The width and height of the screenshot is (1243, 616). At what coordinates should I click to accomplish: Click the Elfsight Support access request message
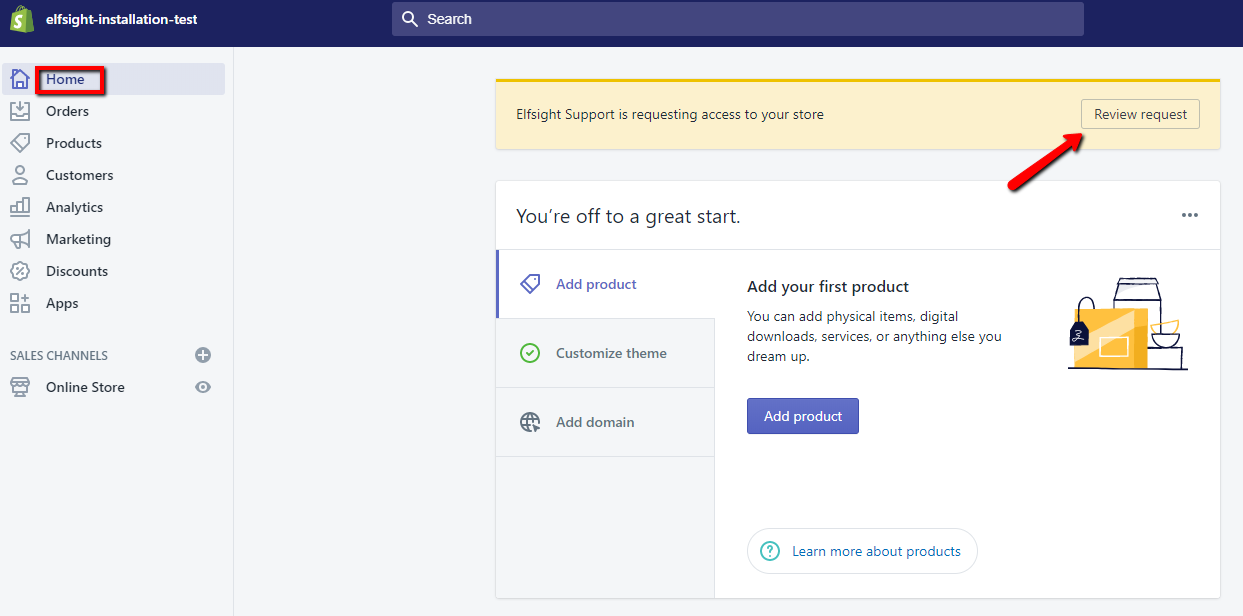(x=670, y=115)
